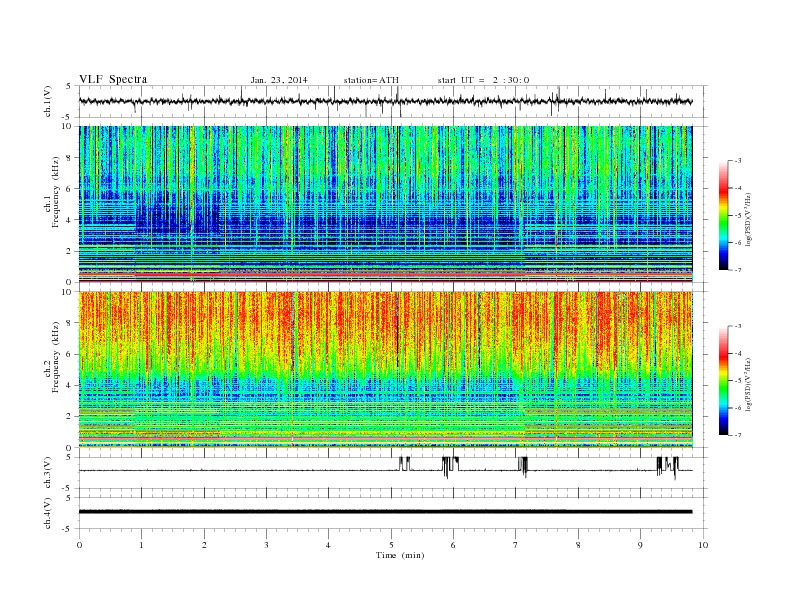792x612 pixels.
Task: Click the "ch.1(V)" waveform axis label
Action: coord(47,101)
